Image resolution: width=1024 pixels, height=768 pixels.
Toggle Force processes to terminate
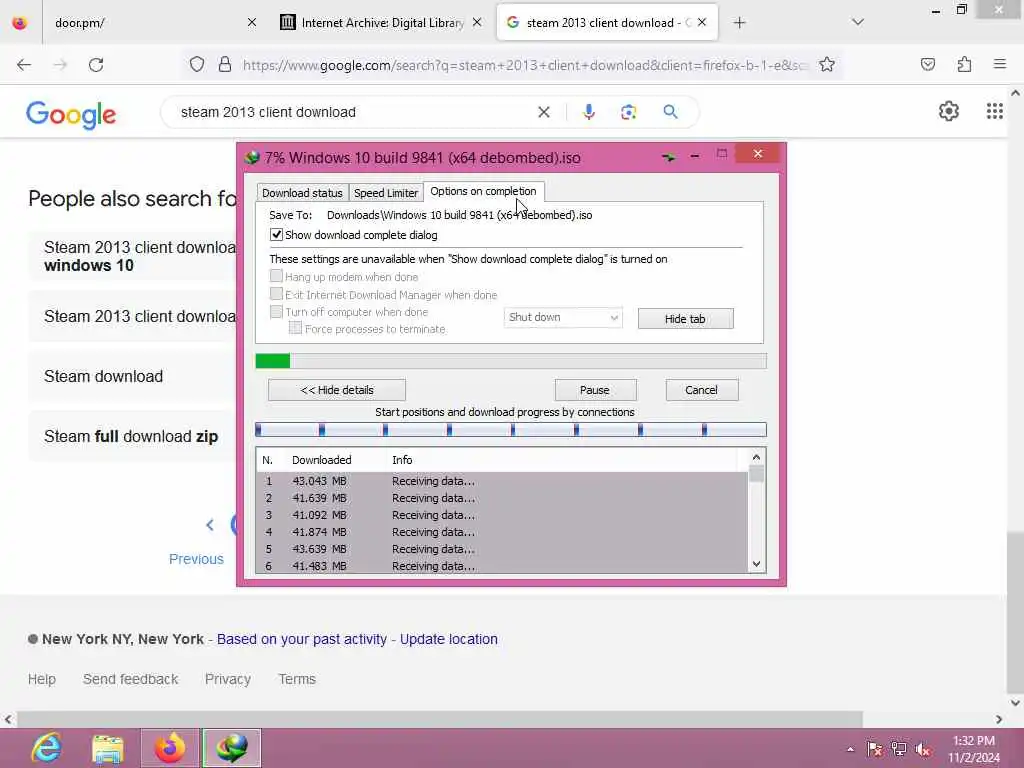(295, 328)
